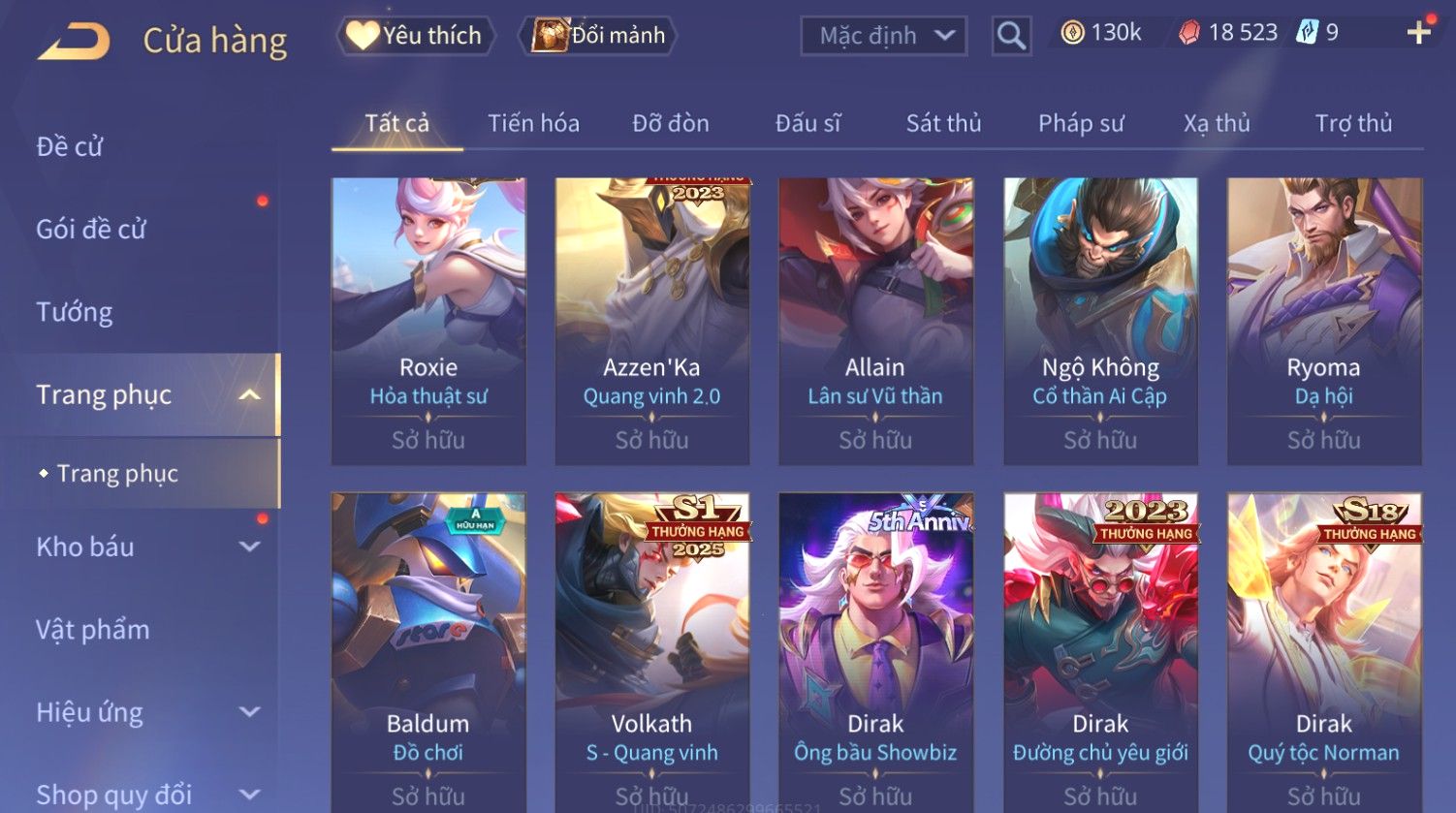
Task: Select the Tiến hóa tab
Action: point(533,123)
